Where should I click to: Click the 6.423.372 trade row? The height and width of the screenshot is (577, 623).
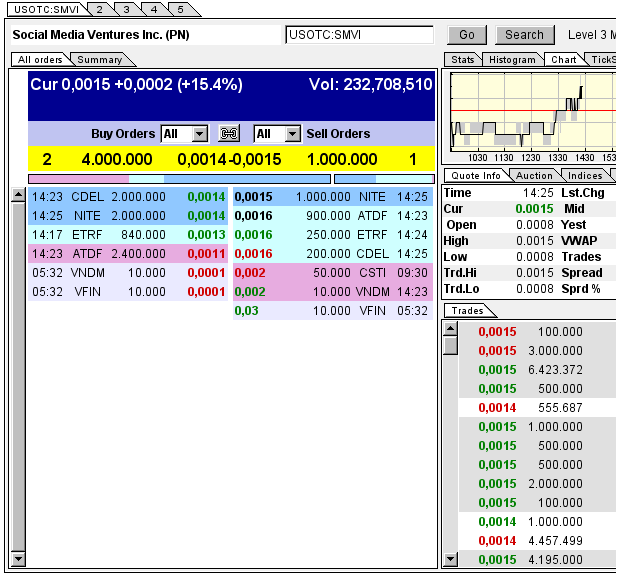tap(537, 370)
